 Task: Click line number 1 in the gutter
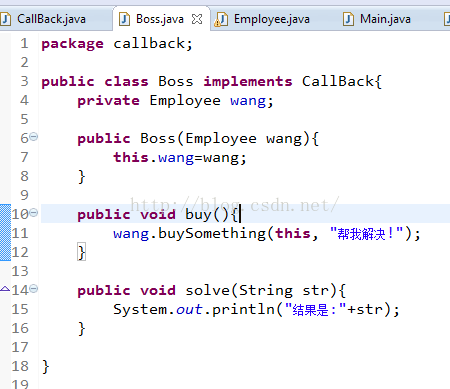click(24, 43)
